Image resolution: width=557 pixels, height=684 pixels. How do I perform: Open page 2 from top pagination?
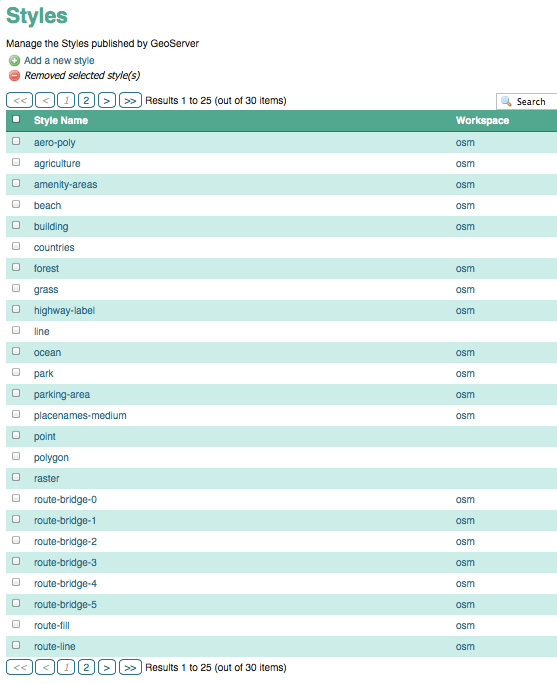(x=86, y=100)
